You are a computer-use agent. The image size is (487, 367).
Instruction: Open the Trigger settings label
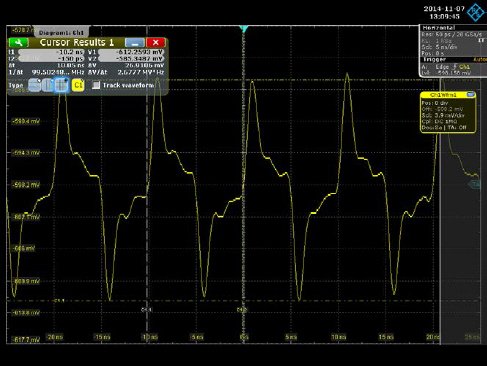[x=434, y=60]
